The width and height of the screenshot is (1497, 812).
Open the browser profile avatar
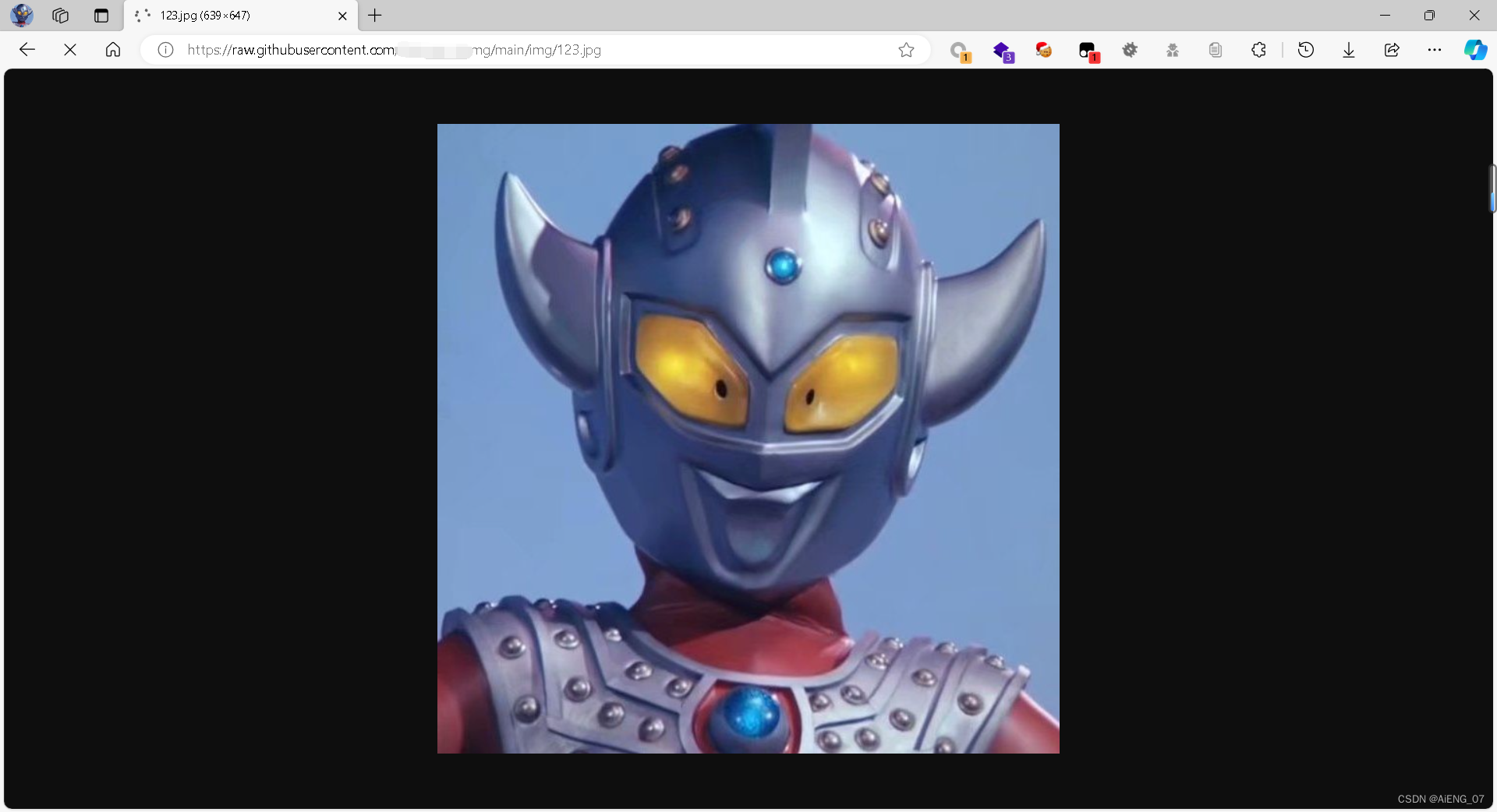pyautogui.click(x=22, y=15)
